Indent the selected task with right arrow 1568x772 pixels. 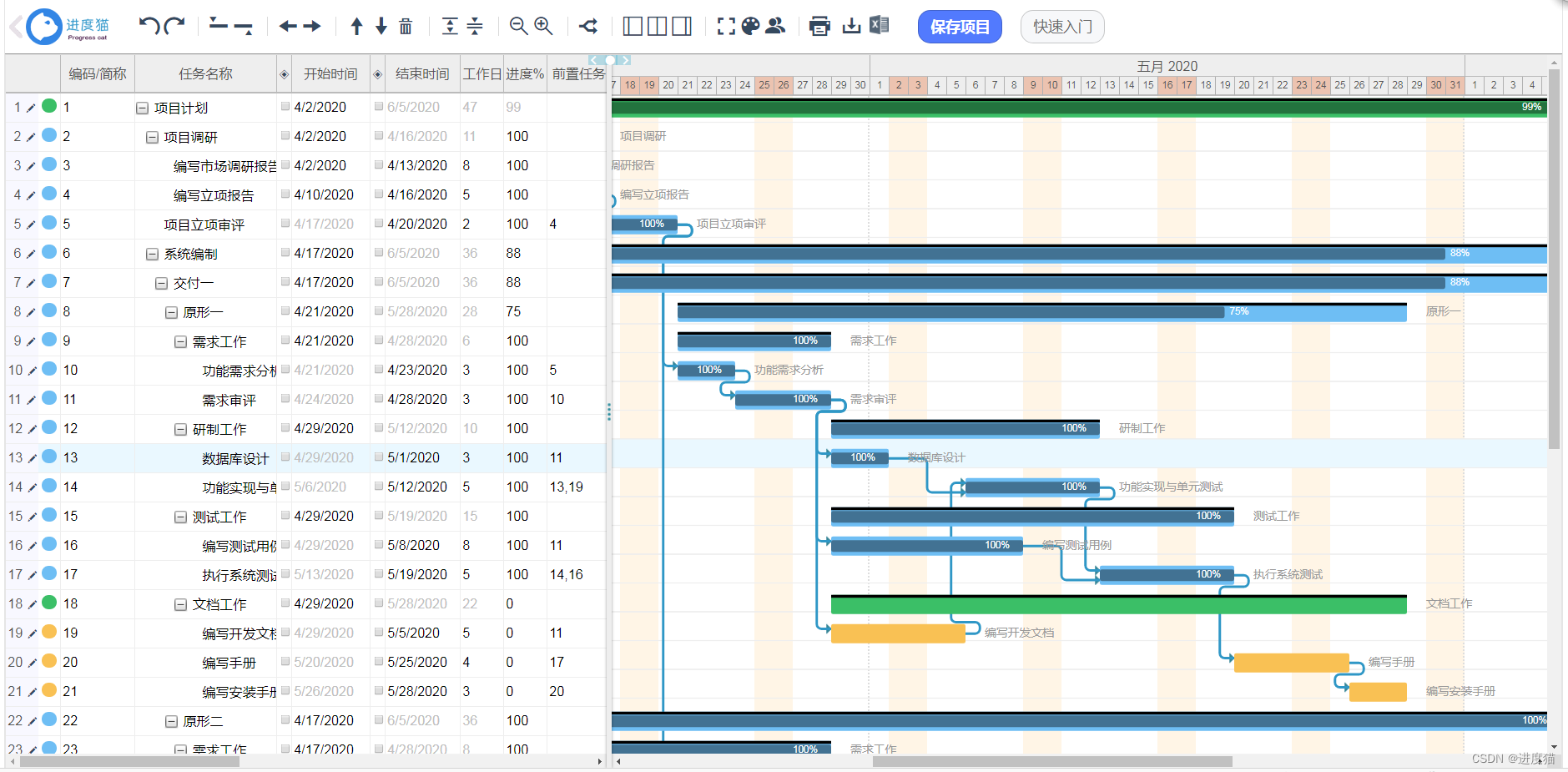pyautogui.click(x=312, y=27)
